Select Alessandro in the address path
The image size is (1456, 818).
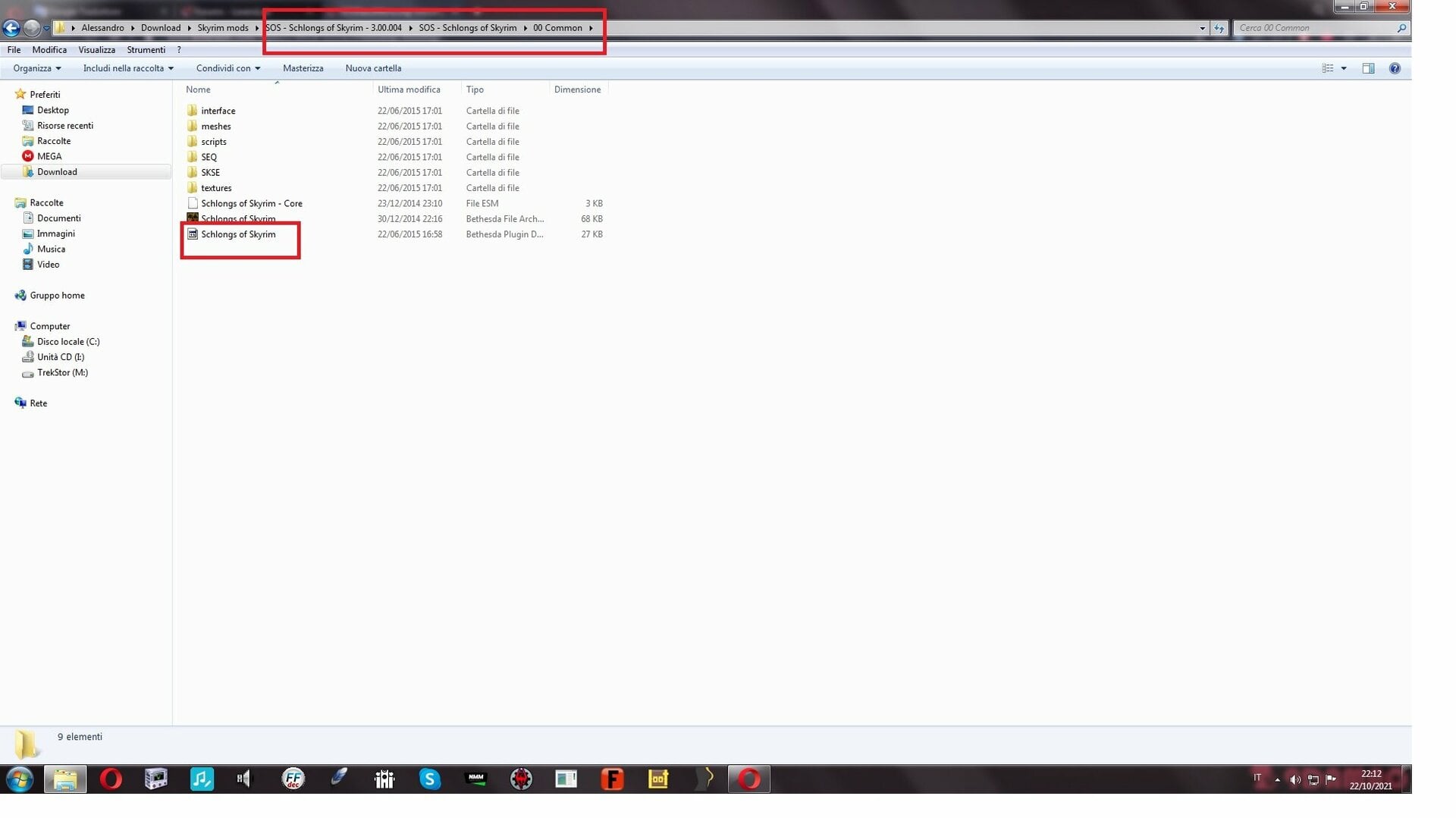pyautogui.click(x=102, y=28)
